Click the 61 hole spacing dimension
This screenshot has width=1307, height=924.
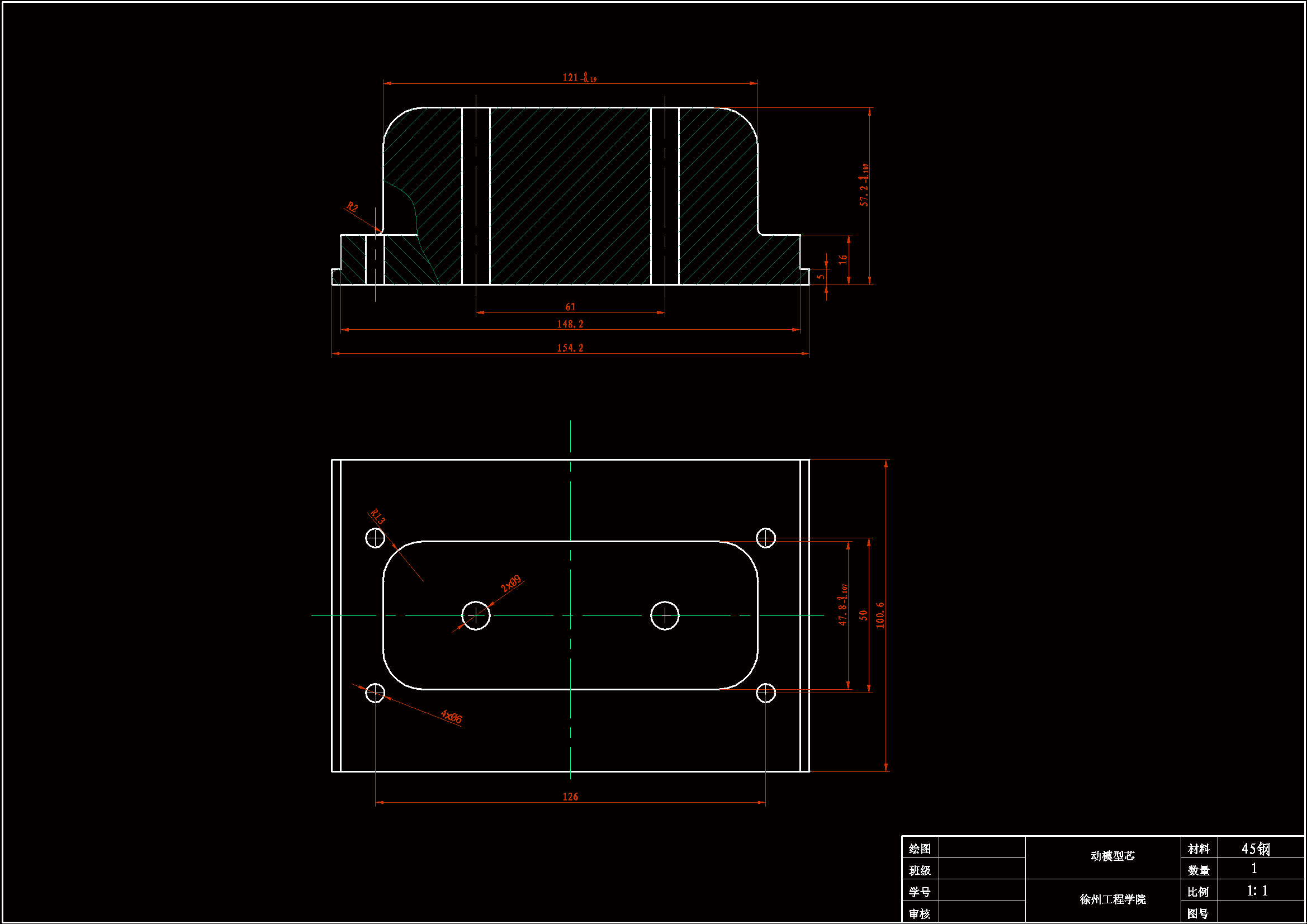570,307
